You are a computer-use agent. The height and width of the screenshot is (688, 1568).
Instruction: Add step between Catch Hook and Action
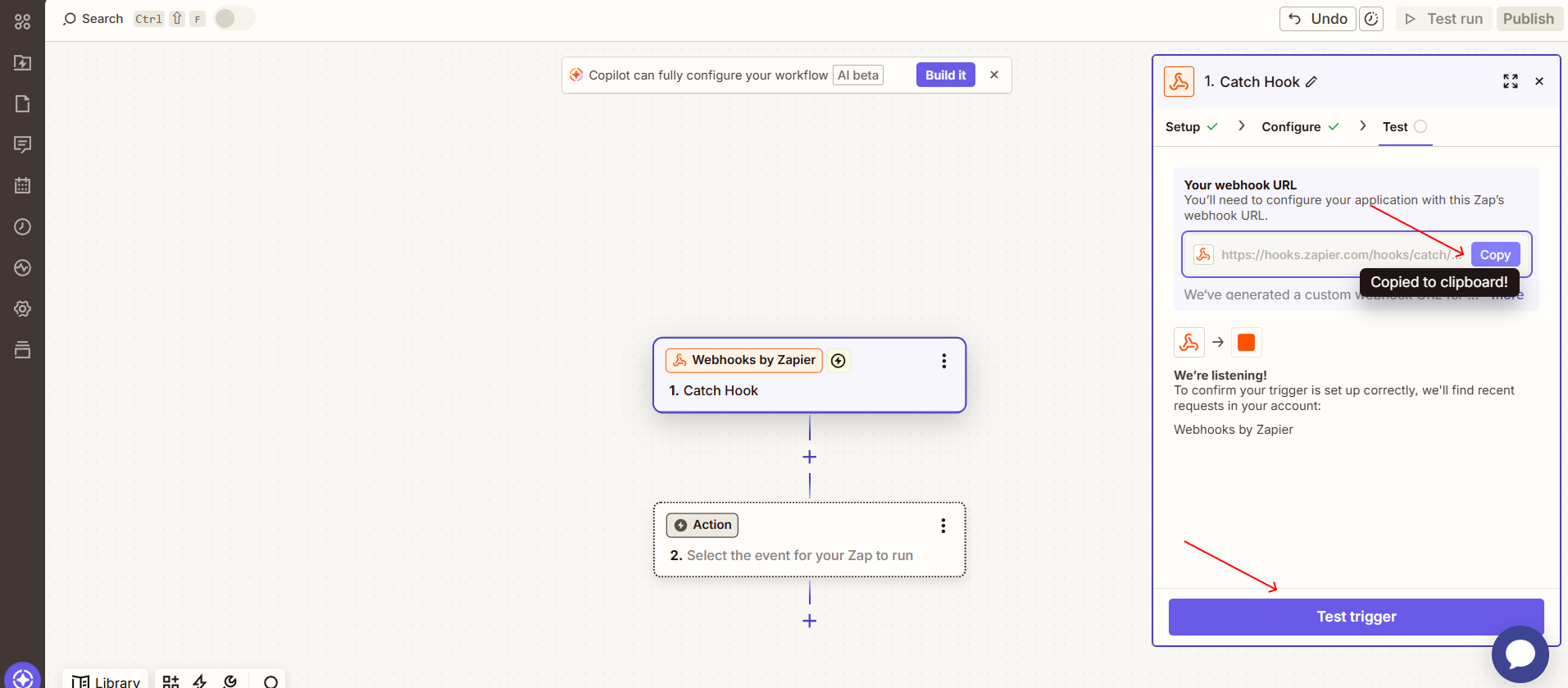[809, 457]
